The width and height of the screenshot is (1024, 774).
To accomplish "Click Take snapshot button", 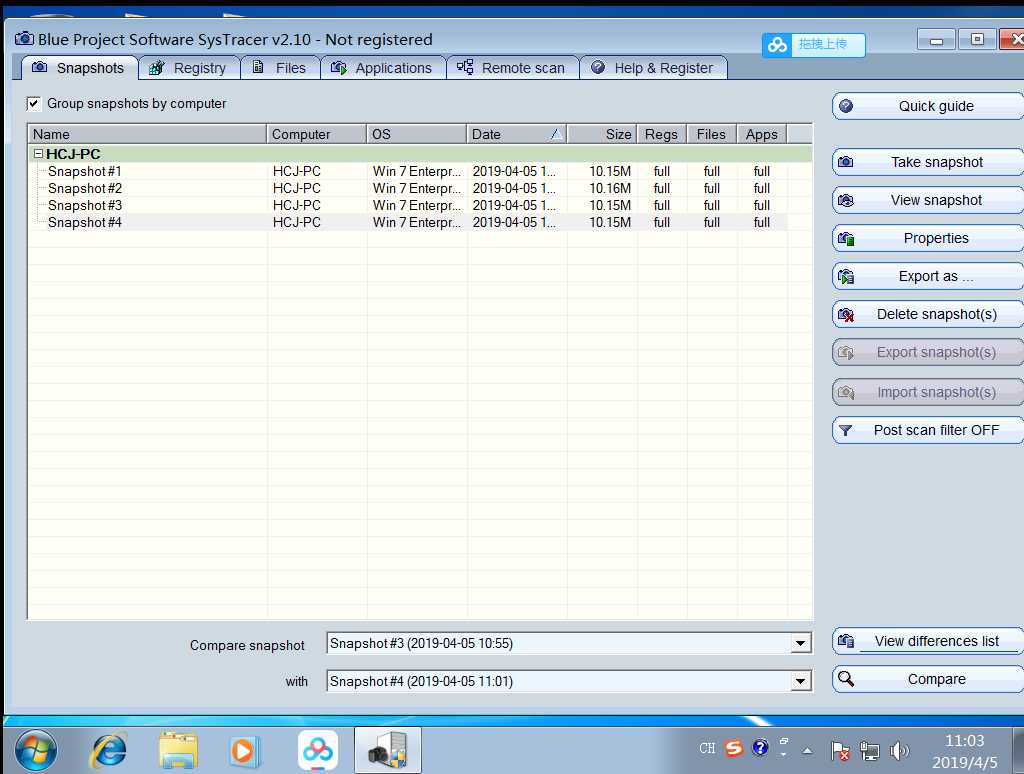I will (928, 162).
